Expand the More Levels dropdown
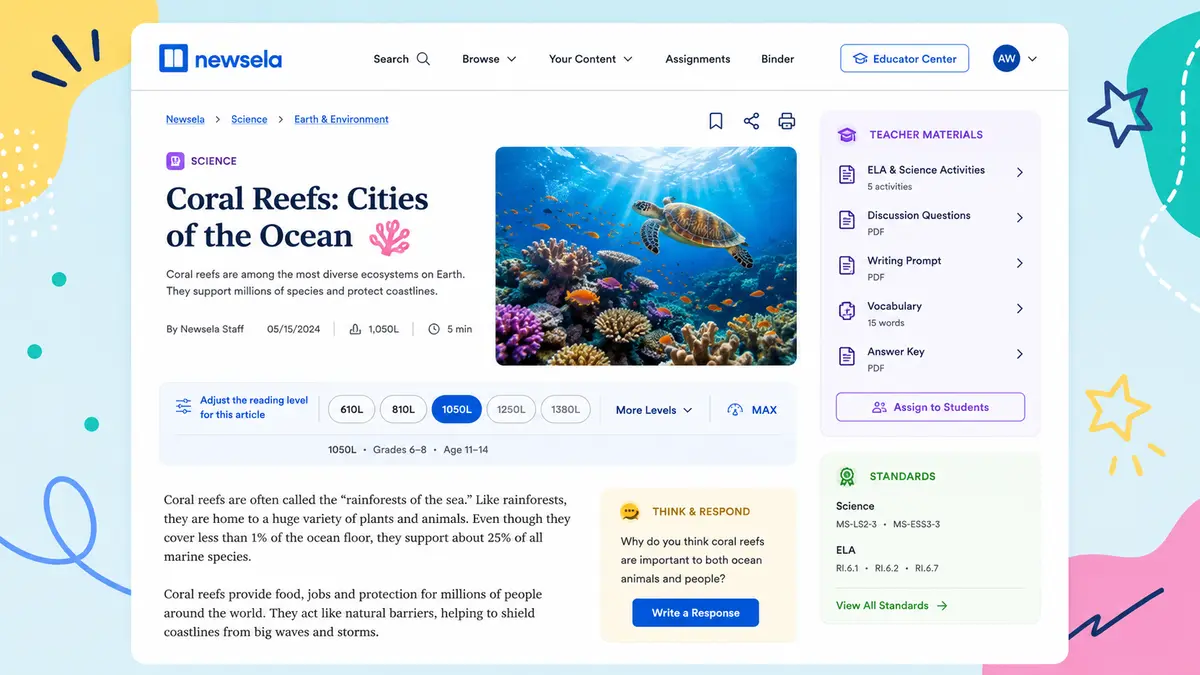The height and width of the screenshot is (675, 1200). (654, 410)
